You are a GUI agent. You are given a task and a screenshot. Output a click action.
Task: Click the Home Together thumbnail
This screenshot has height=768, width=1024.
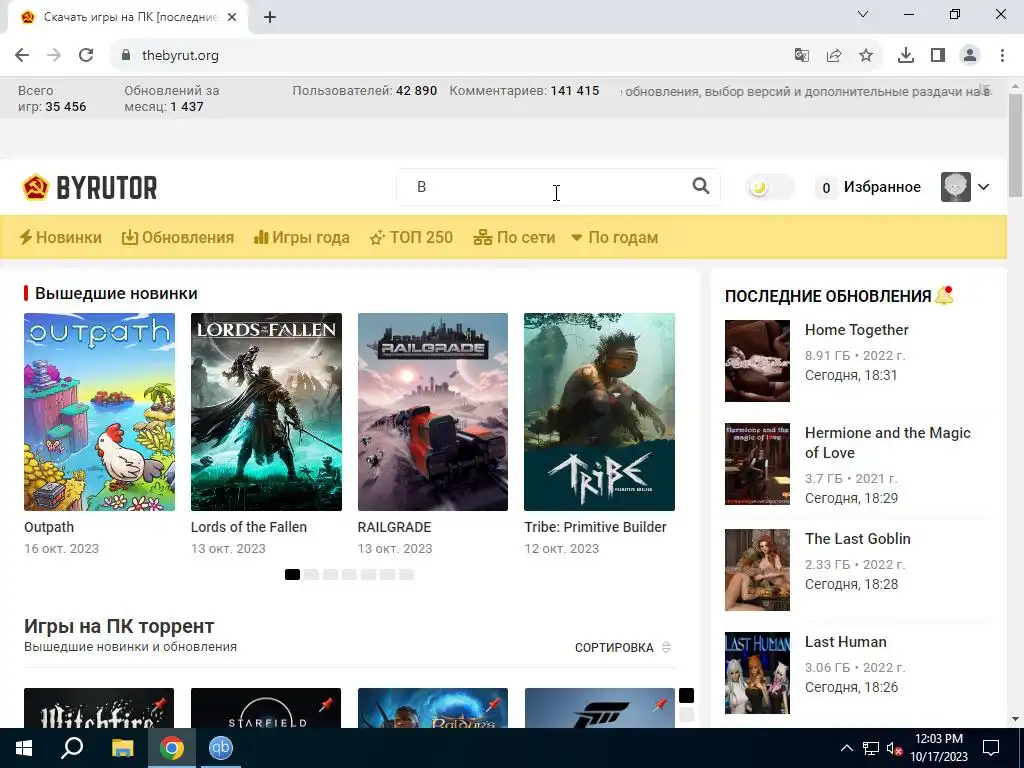757,360
